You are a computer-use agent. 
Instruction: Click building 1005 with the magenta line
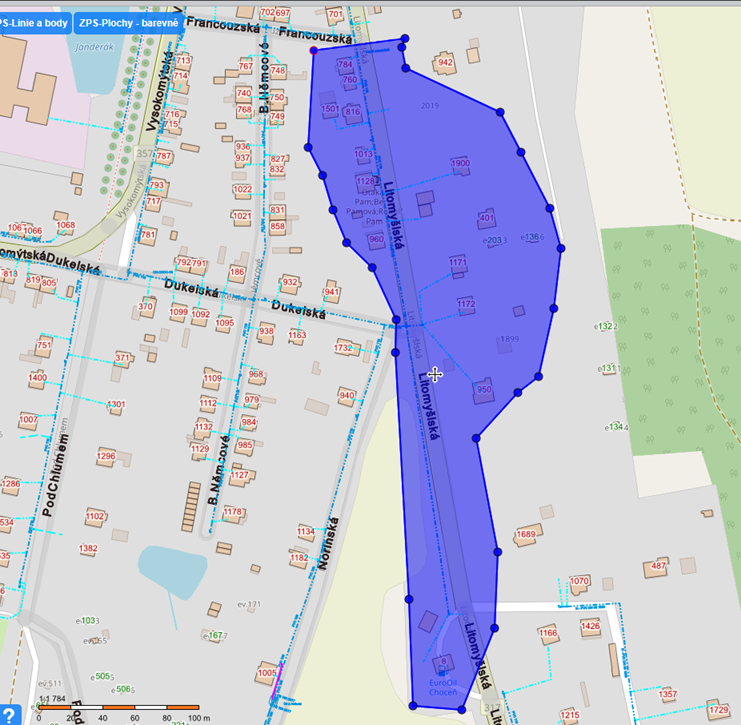pos(267,673)
